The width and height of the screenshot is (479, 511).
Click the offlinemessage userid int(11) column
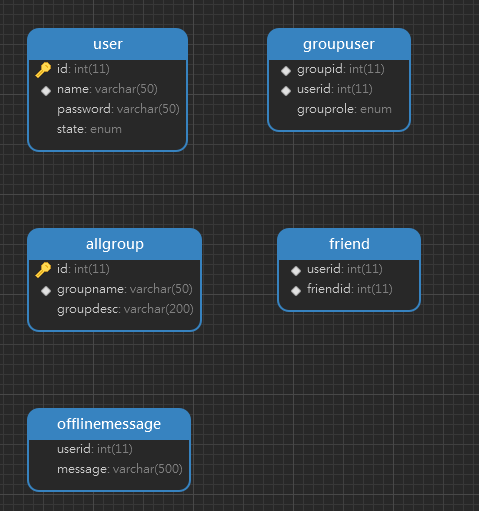click(109, 449)
